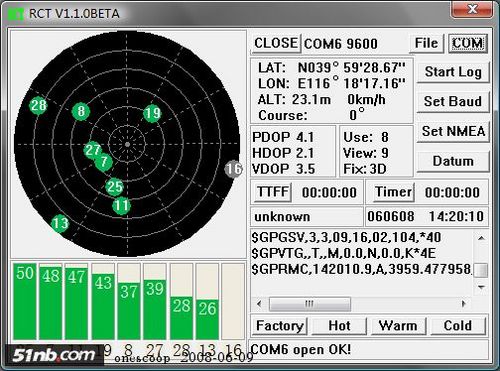Click the NMEA log scroll up arrow
The width and height of the screenshot is (500, 371).
click(x=481, y=238)
